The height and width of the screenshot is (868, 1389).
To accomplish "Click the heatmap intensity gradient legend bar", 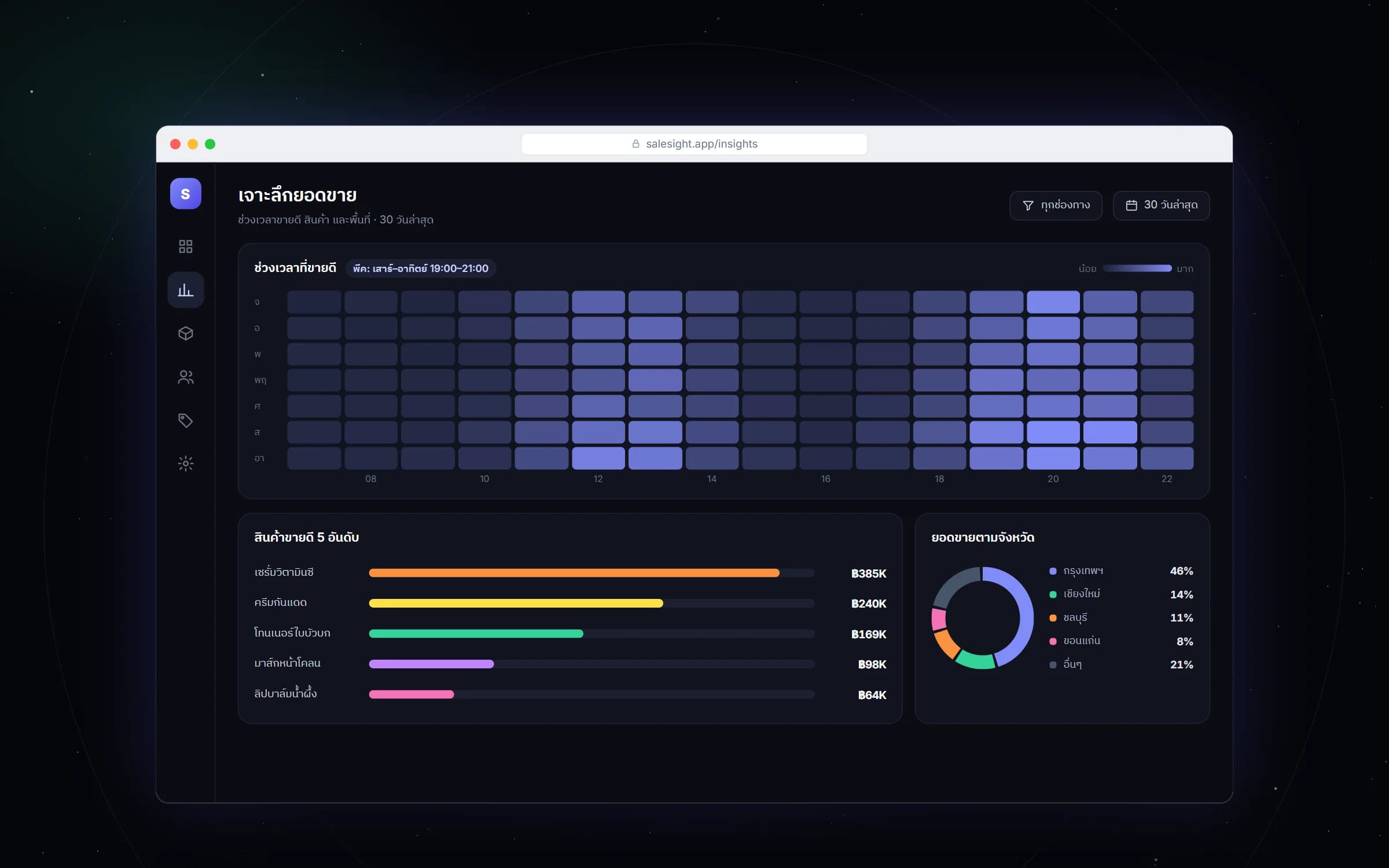I will [1137, 269].
